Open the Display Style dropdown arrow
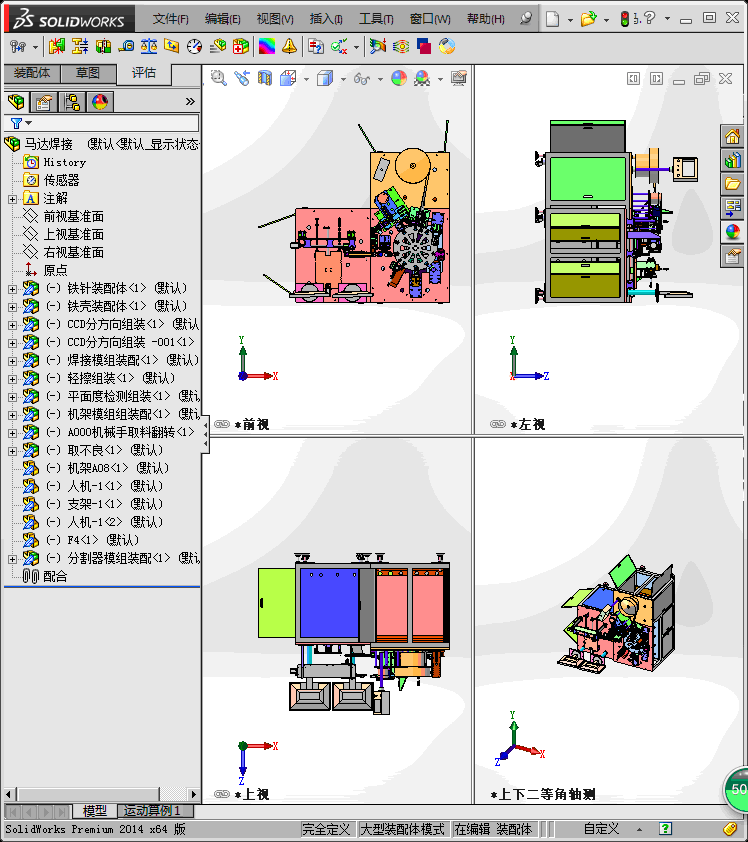This screenshot has height=842, width=748. pos(343,79)
